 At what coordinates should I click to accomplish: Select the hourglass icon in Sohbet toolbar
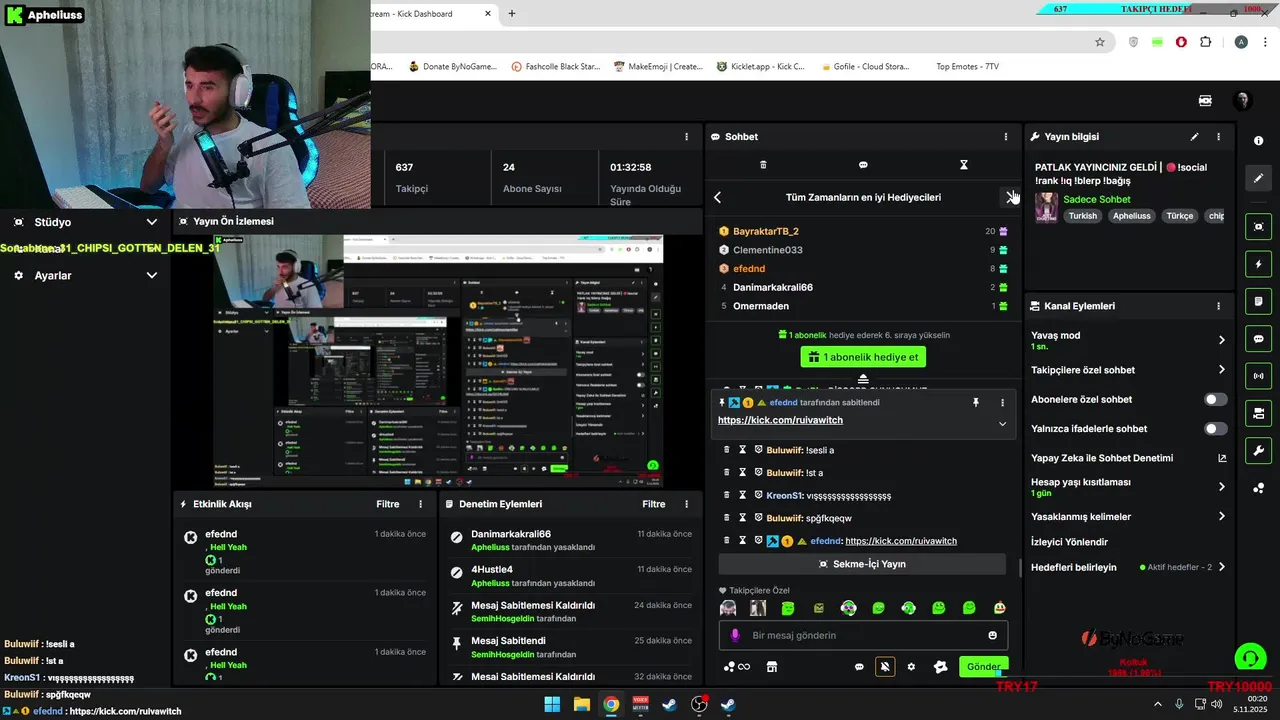tap(964, 165)
